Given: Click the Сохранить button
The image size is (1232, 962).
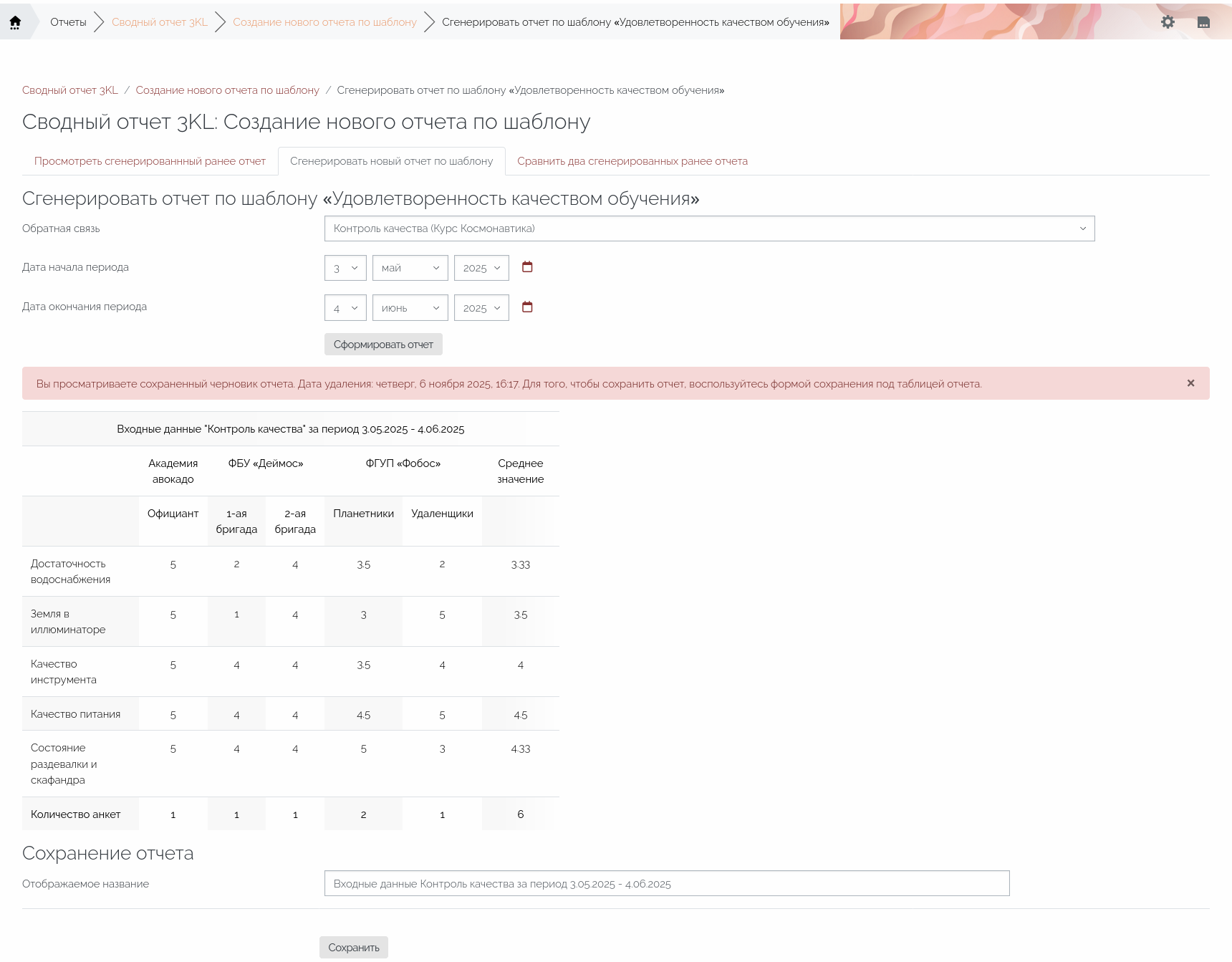Looking at the screenshot, I should pos(354,947).
